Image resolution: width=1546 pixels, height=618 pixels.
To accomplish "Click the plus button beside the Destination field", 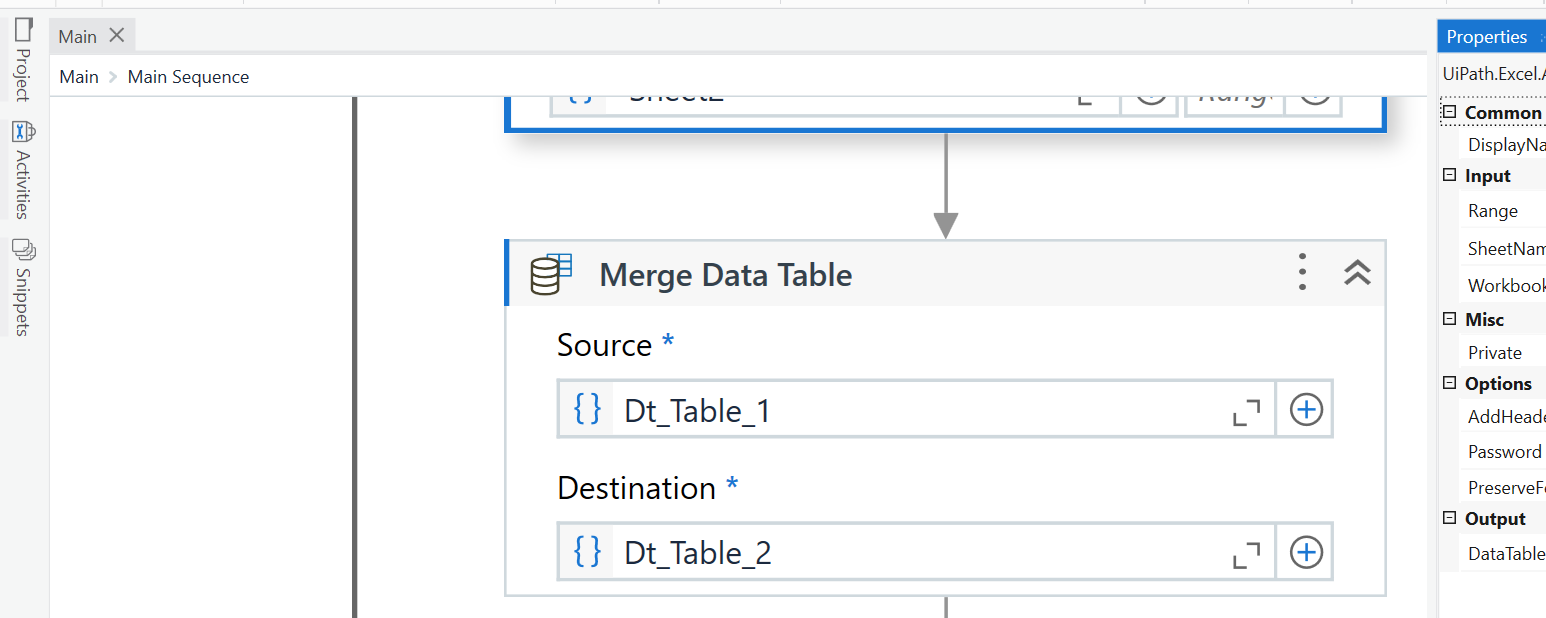I will [1306, 552].
